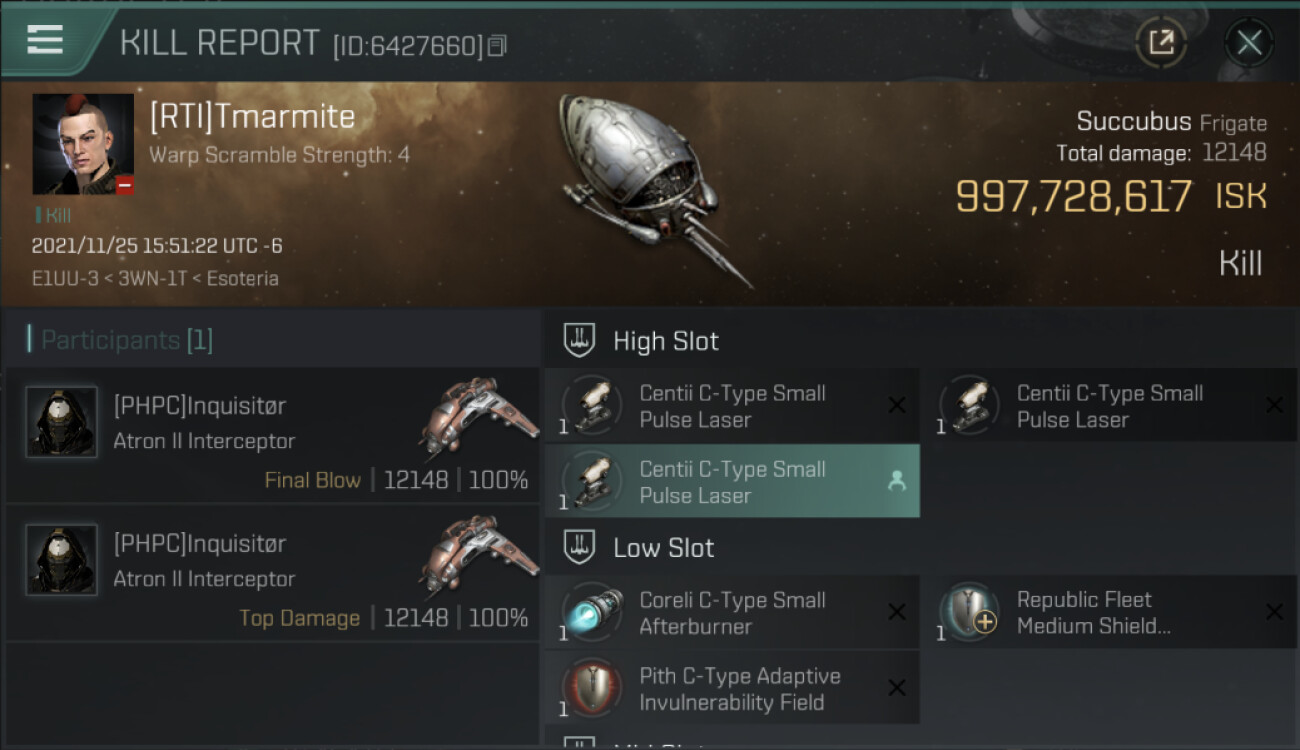Select the highlighted Centii C-Type Small Pulse Laser
Image resolution: width=1300 pixels, height=750 pixels.
click(732, 481)
